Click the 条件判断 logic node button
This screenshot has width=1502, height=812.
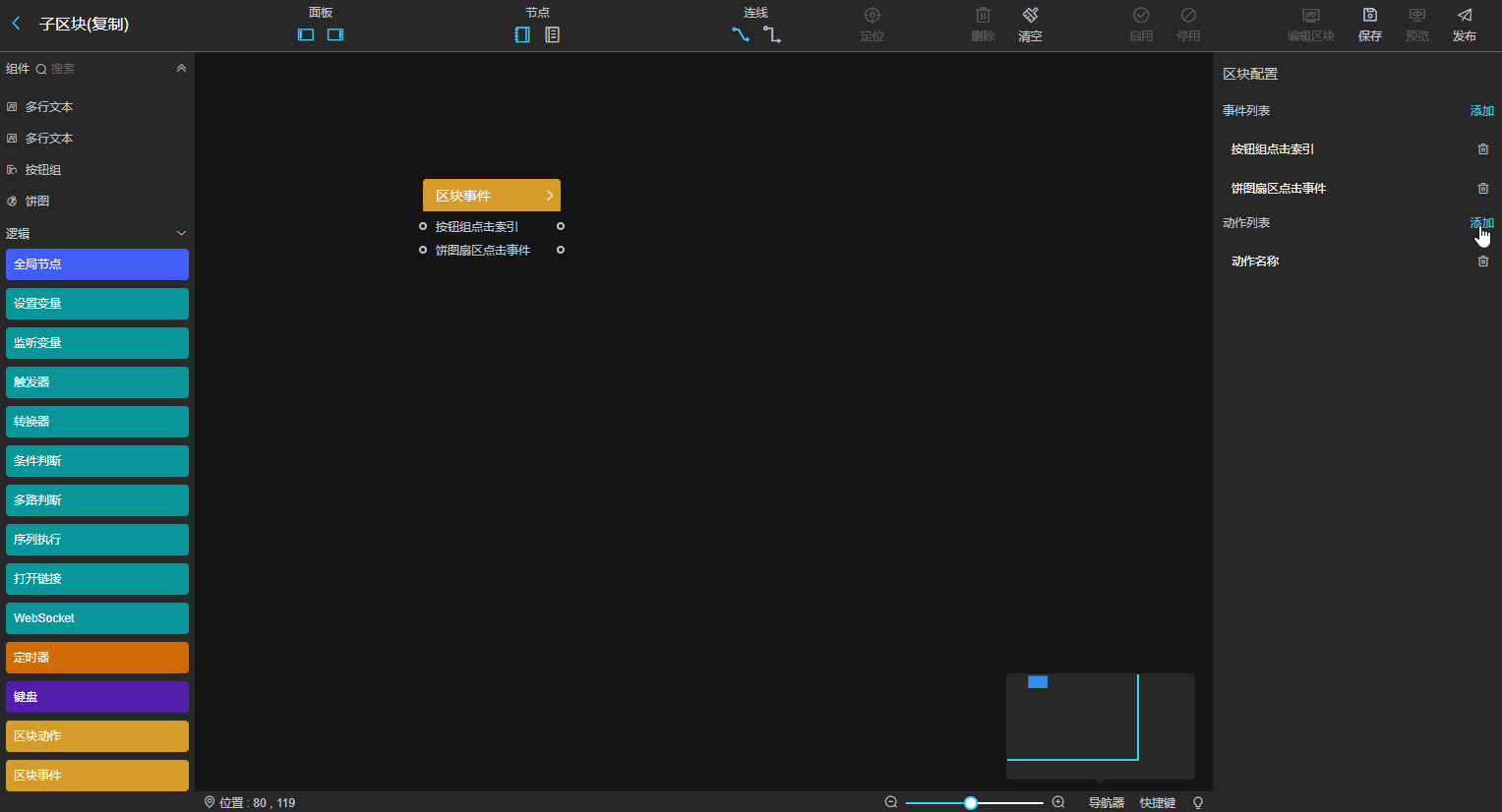97,461
